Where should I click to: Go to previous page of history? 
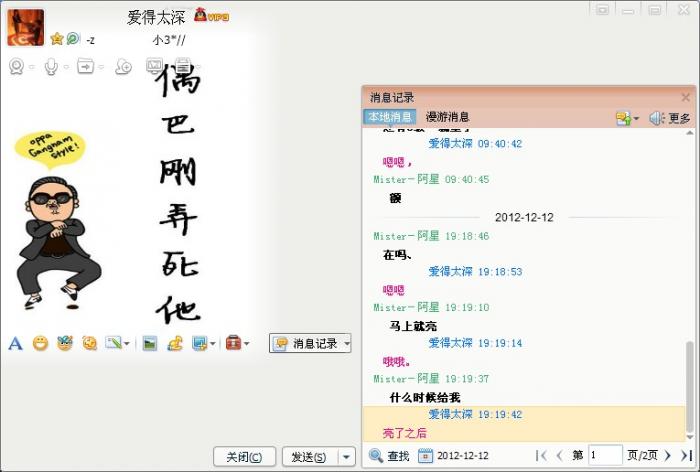[x=559, y=455]
